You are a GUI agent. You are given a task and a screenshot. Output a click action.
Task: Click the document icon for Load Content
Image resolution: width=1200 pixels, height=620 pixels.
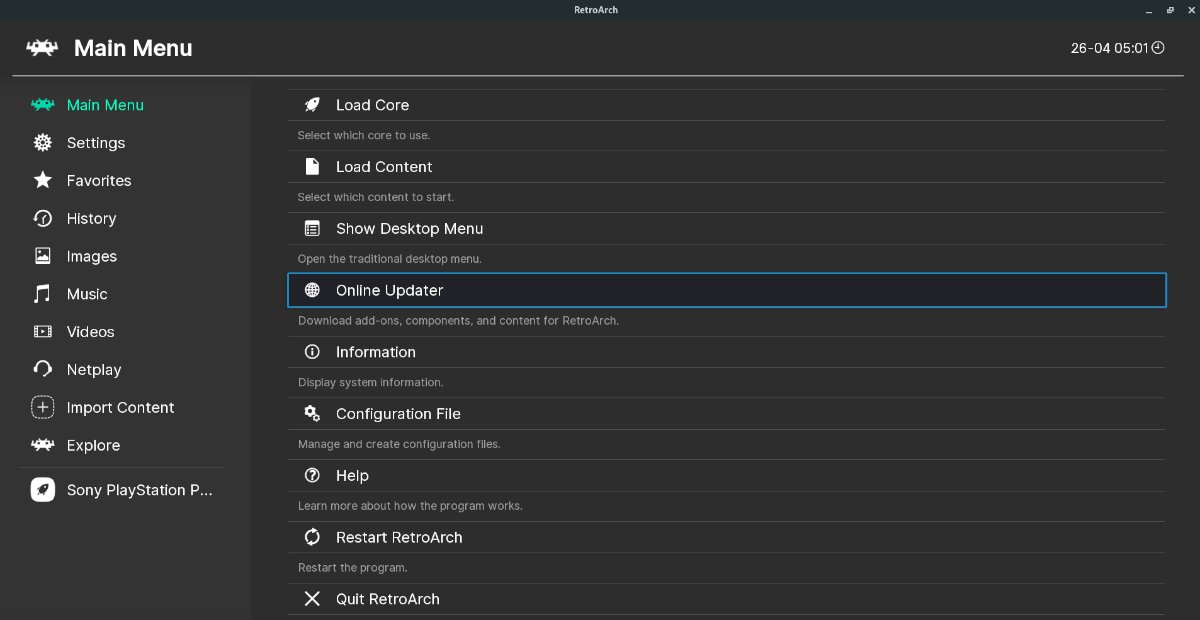(x=312, y=167)
